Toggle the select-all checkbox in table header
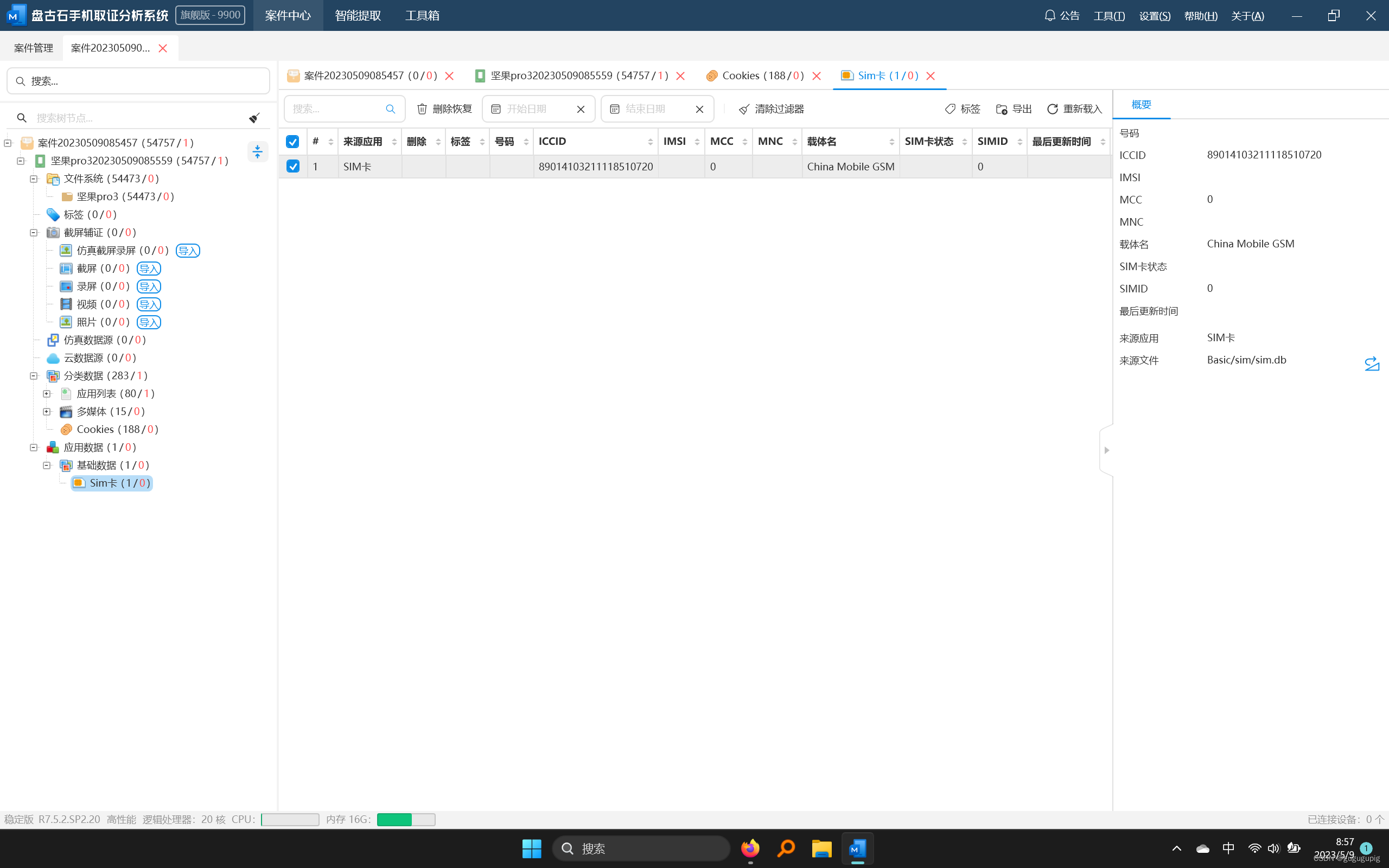The width and height of the screenshot is (1389, 868). click(x=293, y=141)
